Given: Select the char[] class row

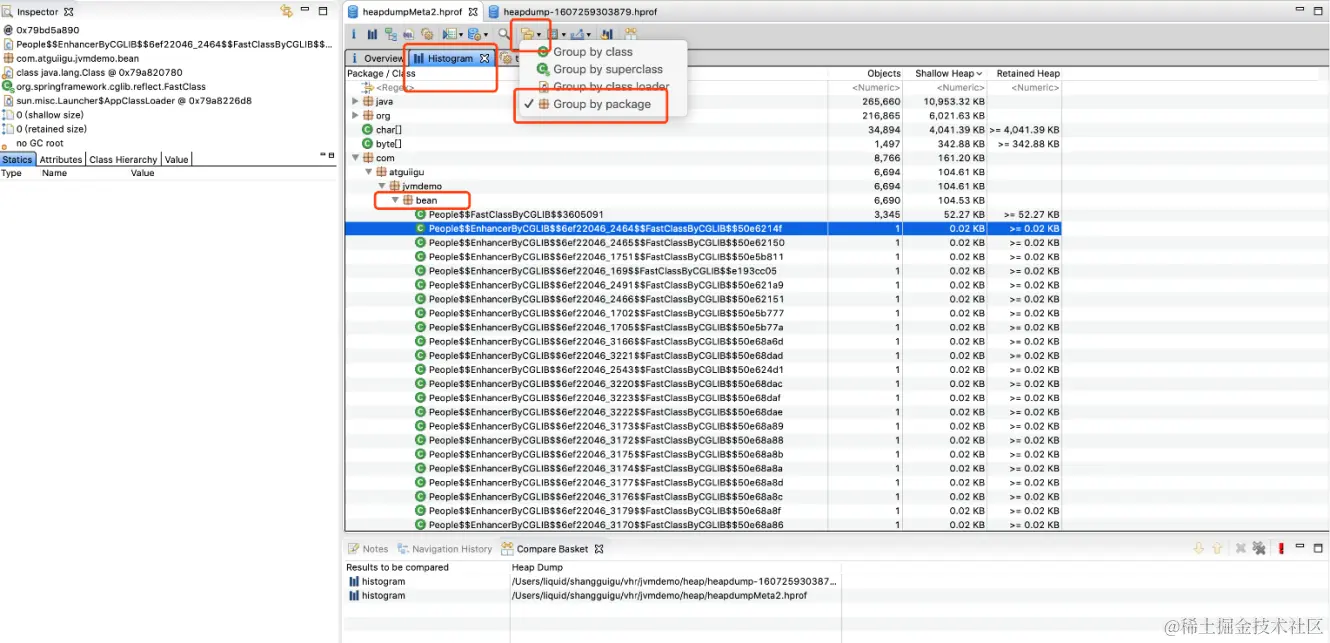Looking at the screenshot, I should coord(703,130).
